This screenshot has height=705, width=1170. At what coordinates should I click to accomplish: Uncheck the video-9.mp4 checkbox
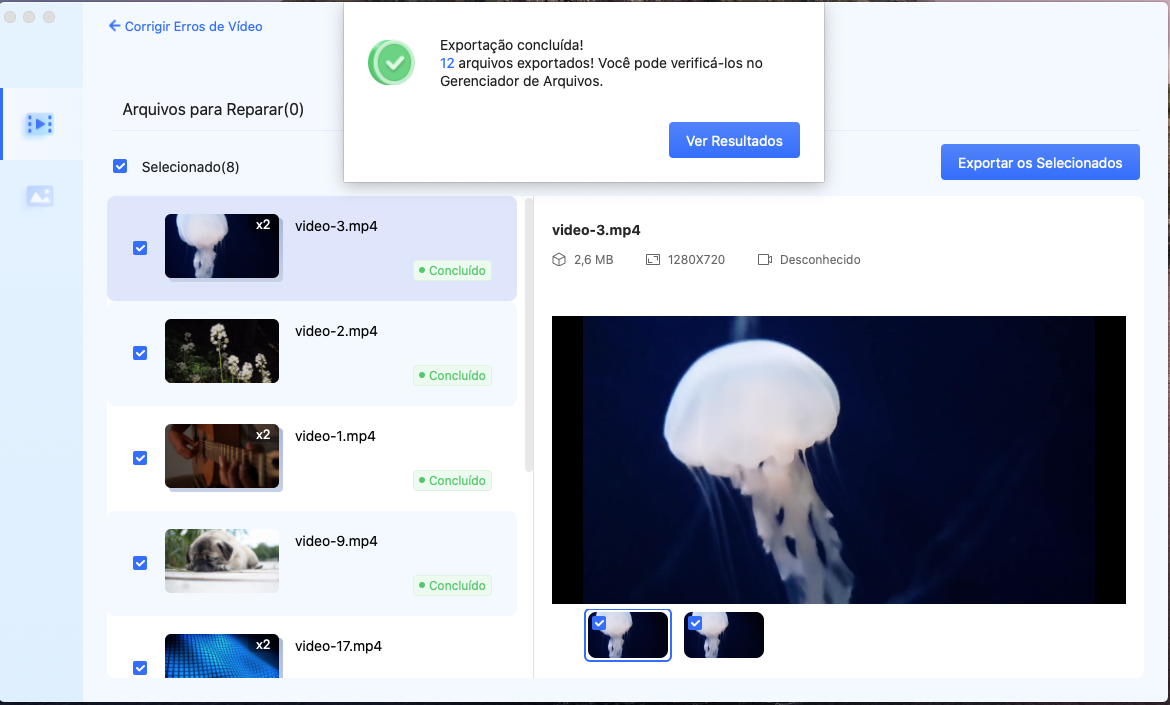tap(140, 563)
